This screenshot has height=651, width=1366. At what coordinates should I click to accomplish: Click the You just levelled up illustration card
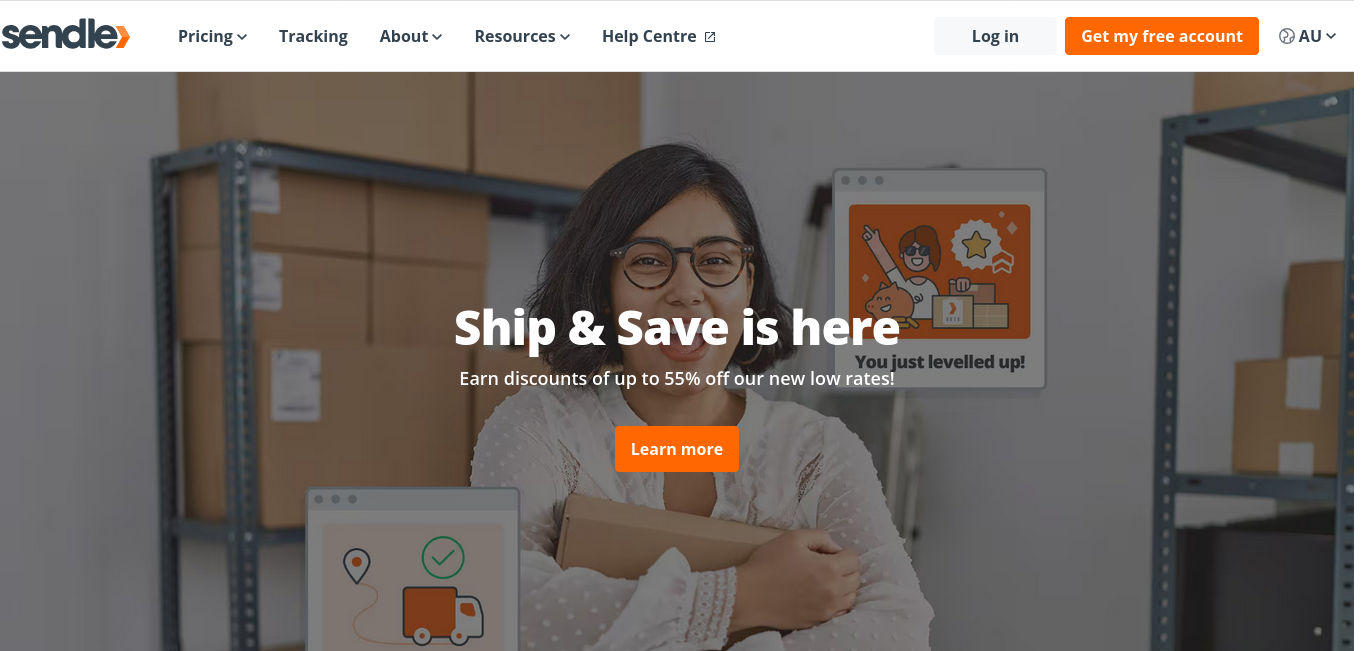[x=939, y=278]
